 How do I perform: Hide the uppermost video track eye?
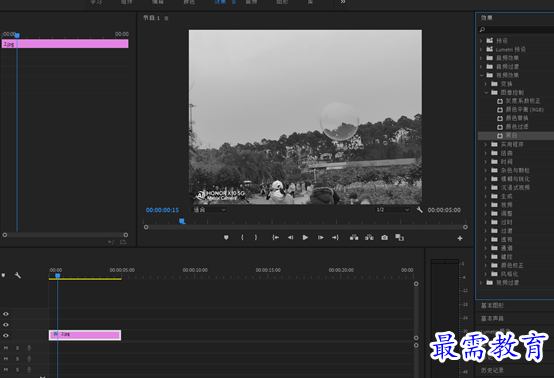coord(6,314)
